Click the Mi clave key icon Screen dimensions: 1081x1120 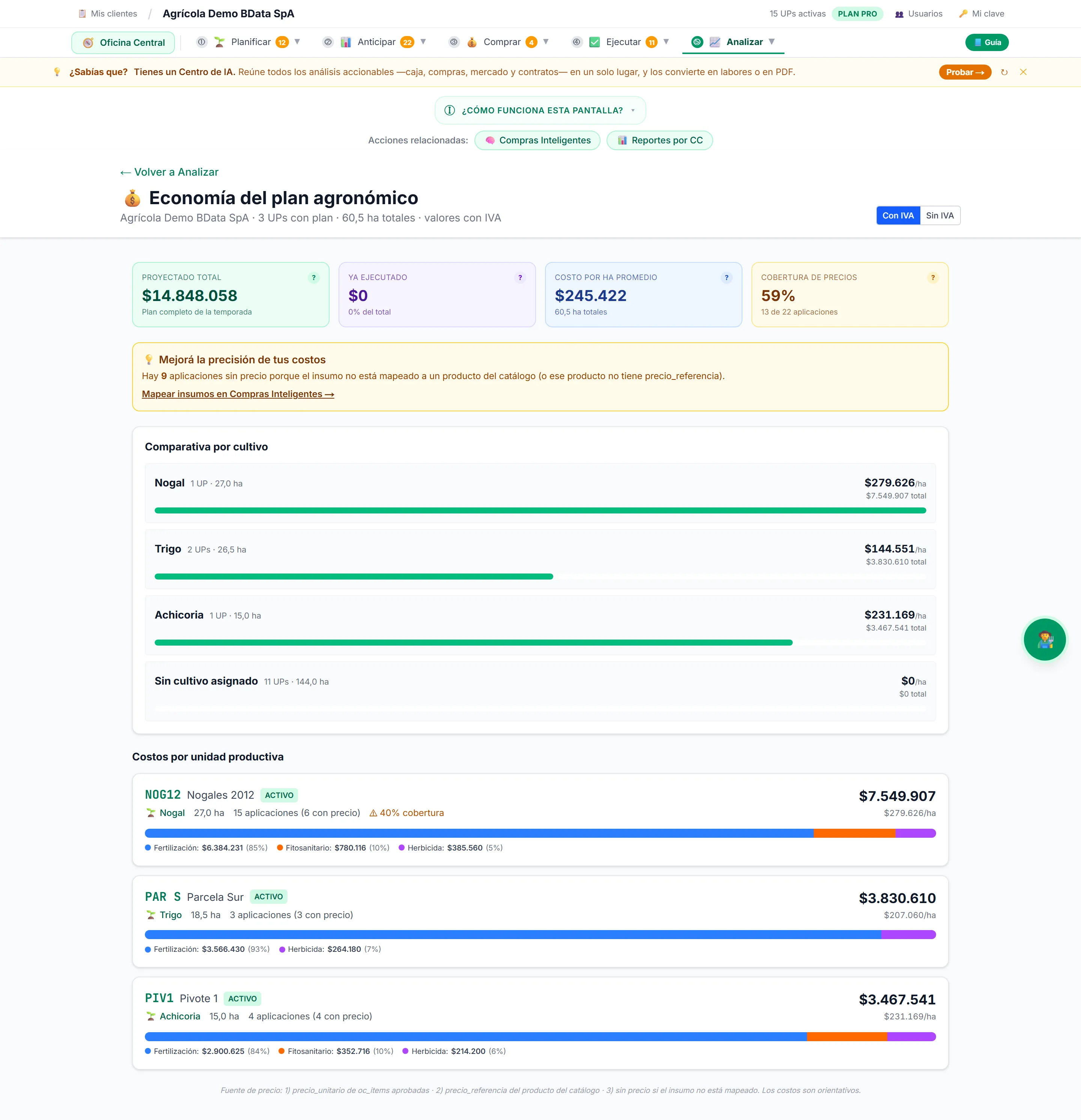click(x=963, y=14)
